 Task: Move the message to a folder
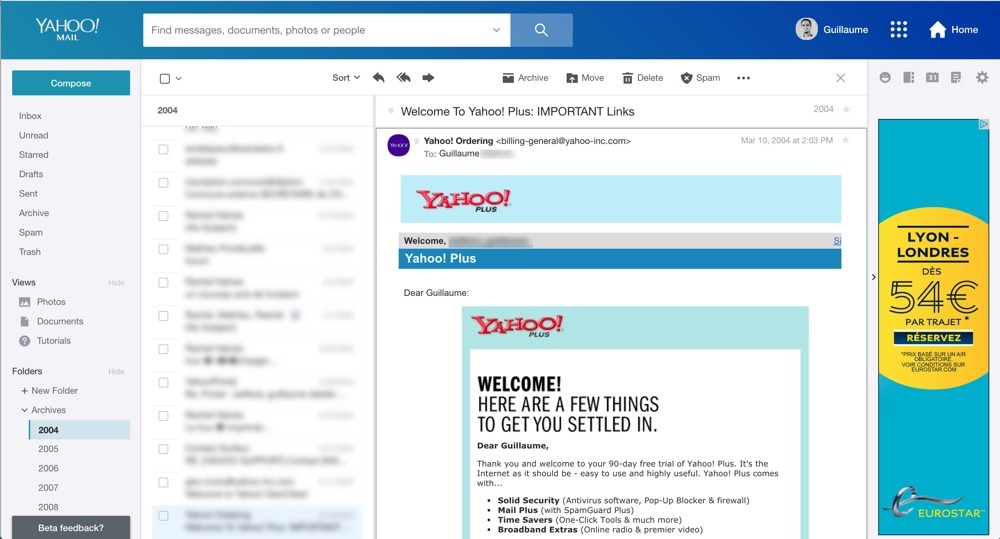click(585, 78)
